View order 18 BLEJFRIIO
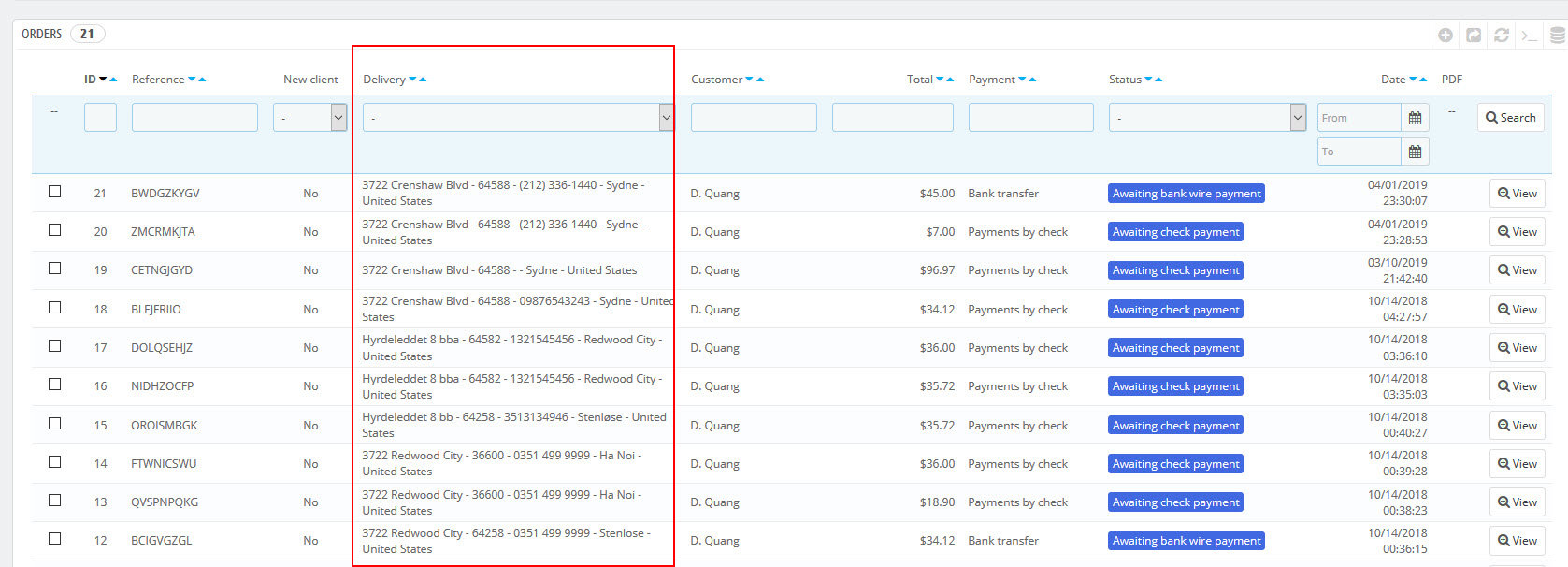The width and height of the screenshot is (1568, 567). (1517, 310)
